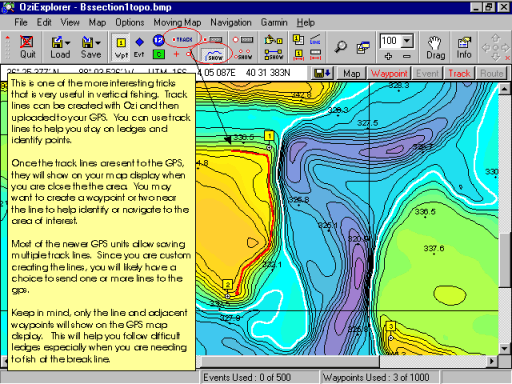This screenshot has width=512, height=384.
Task: Click waypoint 3 marker on the map
Action: [x=391, y=326]
